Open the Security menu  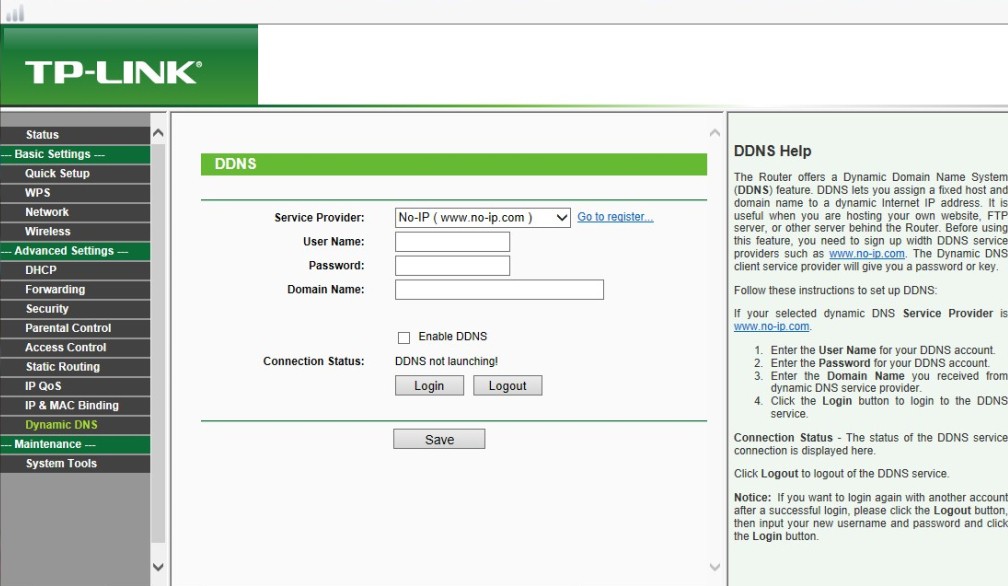point(75,308)
